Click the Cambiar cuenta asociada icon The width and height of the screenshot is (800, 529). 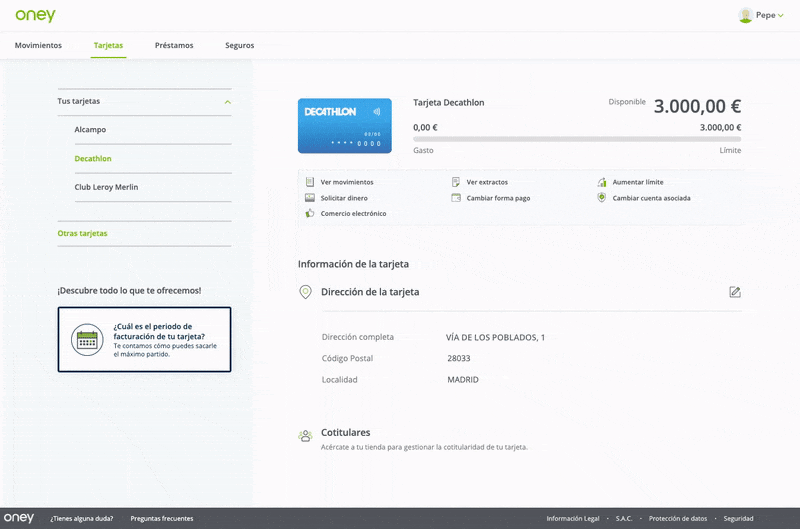(x=602, y=198)
